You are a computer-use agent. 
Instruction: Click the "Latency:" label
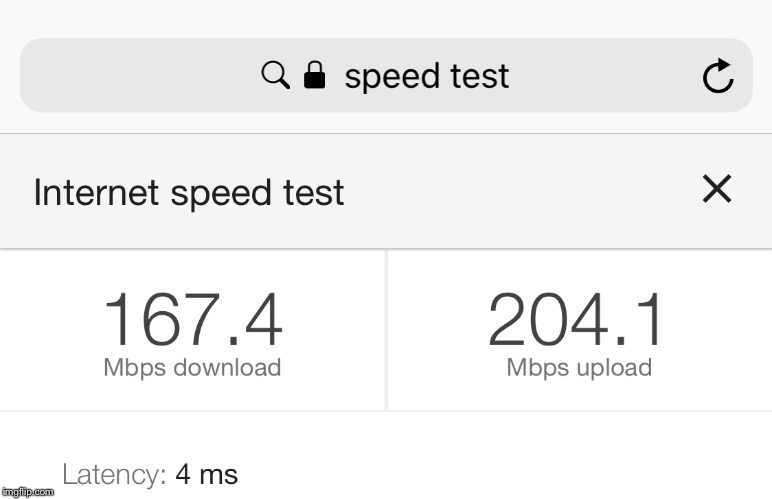[114, 475]
